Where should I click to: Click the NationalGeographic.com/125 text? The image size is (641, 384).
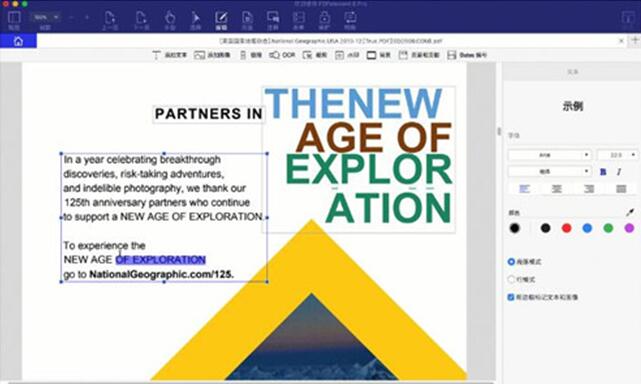161,274
